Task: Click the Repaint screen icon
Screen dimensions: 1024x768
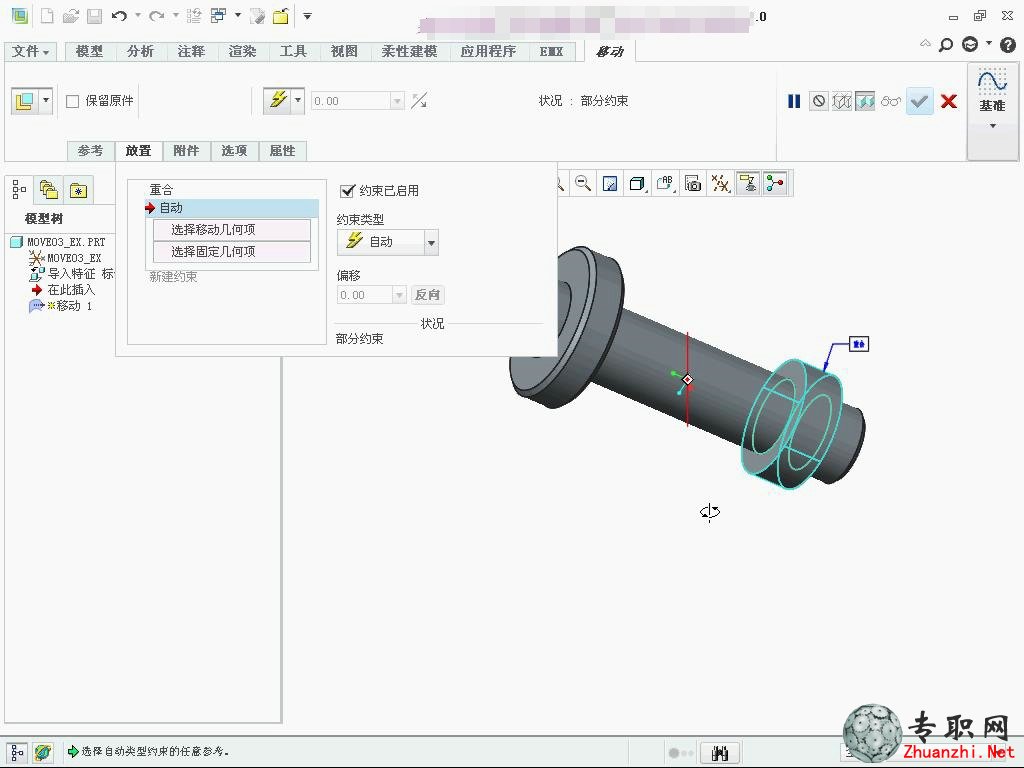Action: 610,184
